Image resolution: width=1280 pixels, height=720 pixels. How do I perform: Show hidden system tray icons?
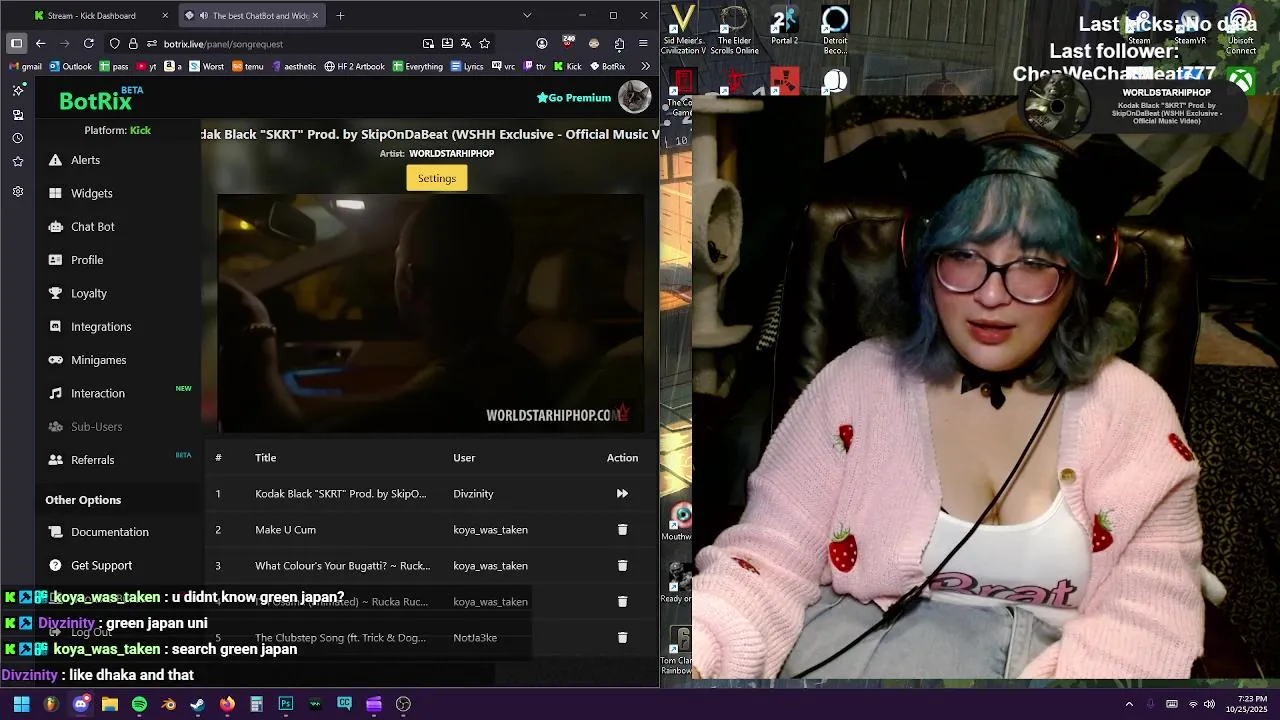click(1129, 704)
